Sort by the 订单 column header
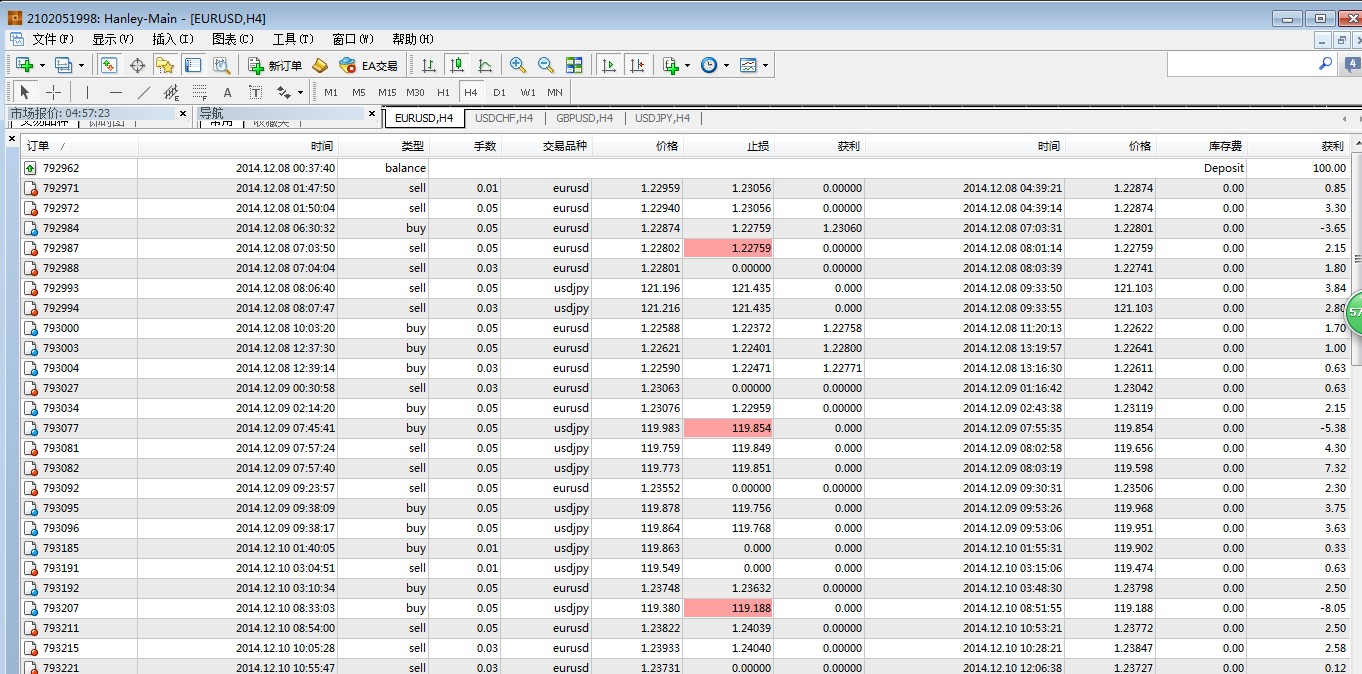Image resolution: width=1362 pixels, height=674 pixels. [x=79, y=146]
